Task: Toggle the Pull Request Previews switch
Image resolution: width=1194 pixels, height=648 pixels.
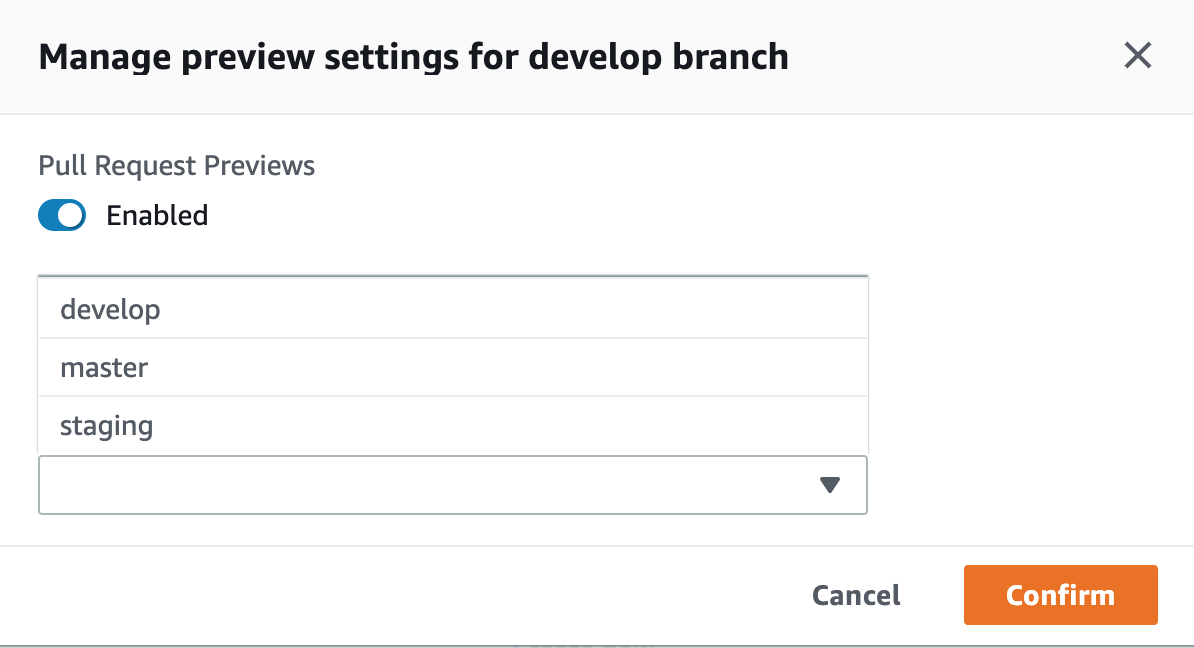Action: tap(62, 215)
